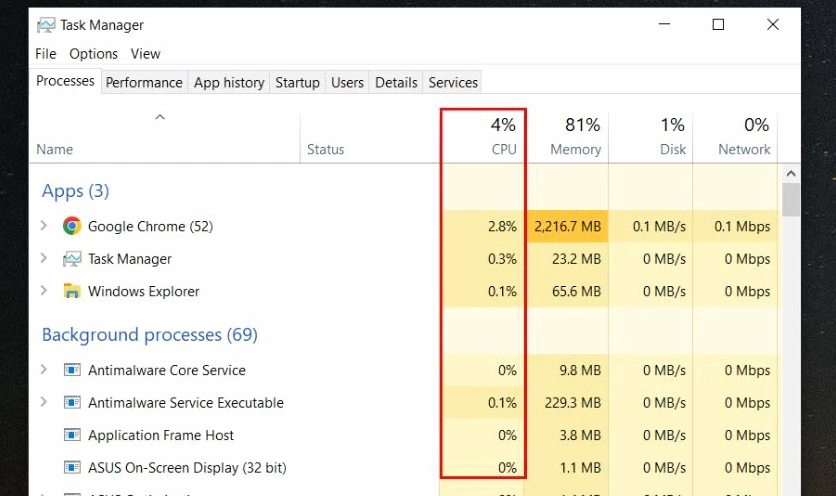The image size is (836, 496).
Task: Expand the Windows Explorer process group
Action: [43, 291]
